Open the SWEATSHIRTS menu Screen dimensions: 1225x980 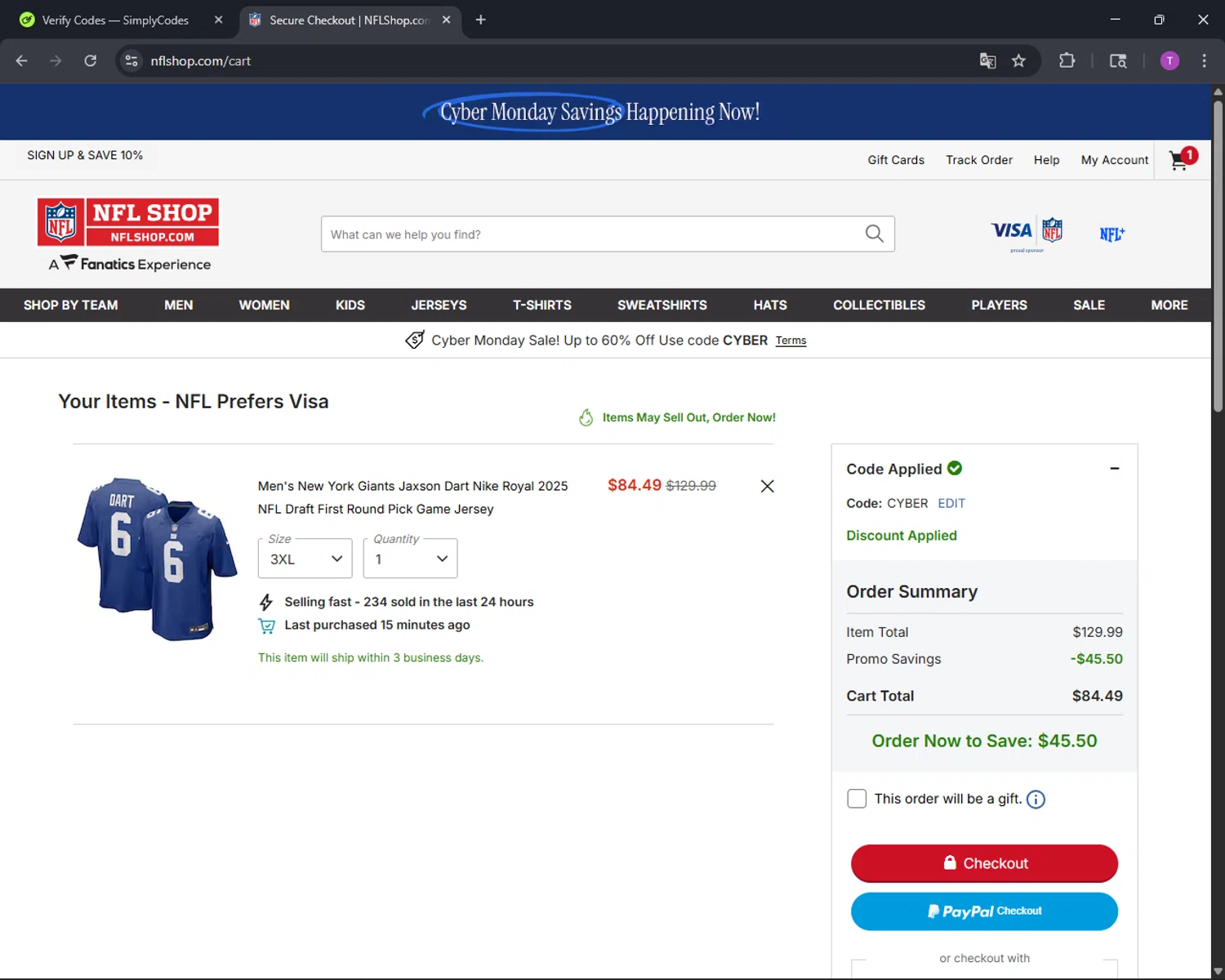click(x=662, y=305)
